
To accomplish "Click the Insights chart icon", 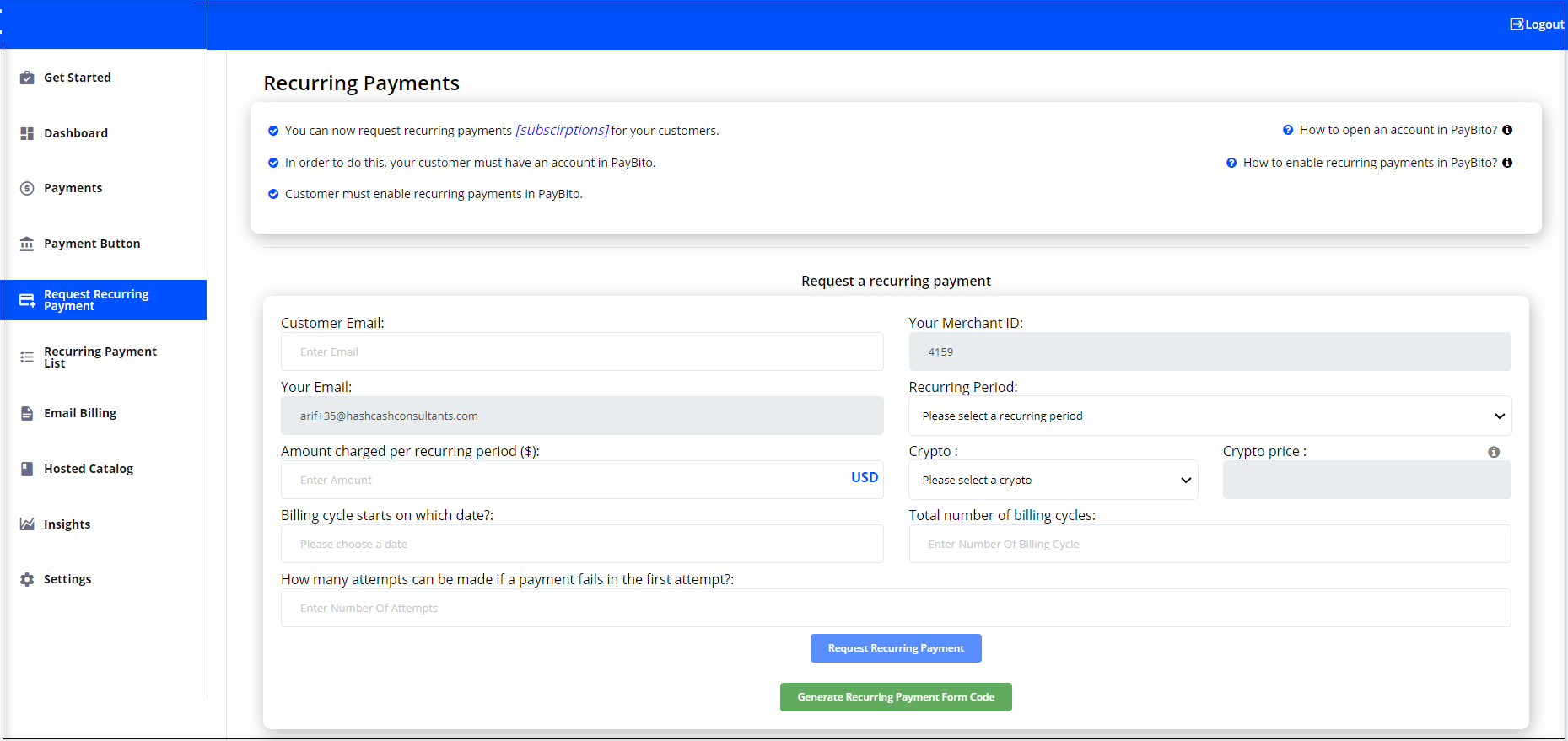I will (x=27, y=524).
